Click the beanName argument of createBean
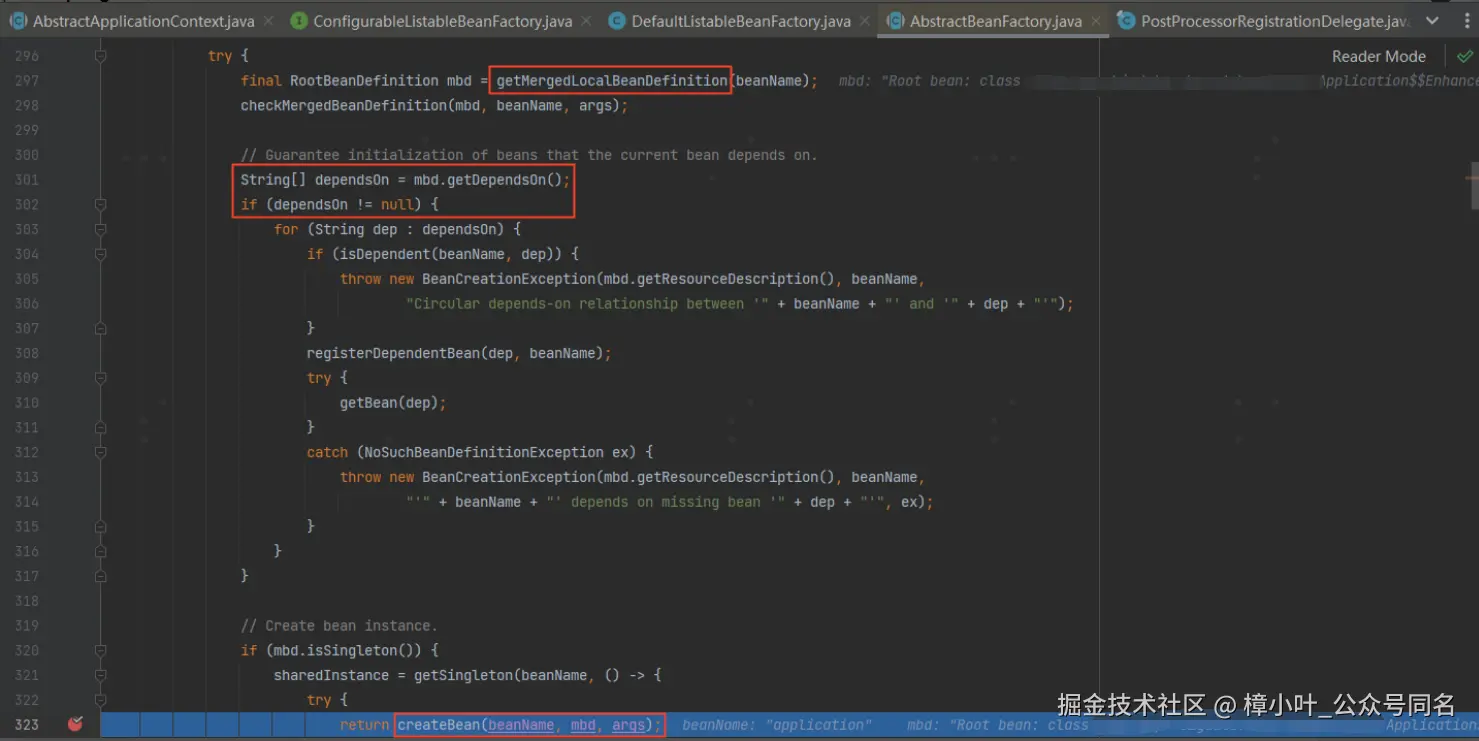The height and width of the screenshot is (741, 1479). click(521, 725)
